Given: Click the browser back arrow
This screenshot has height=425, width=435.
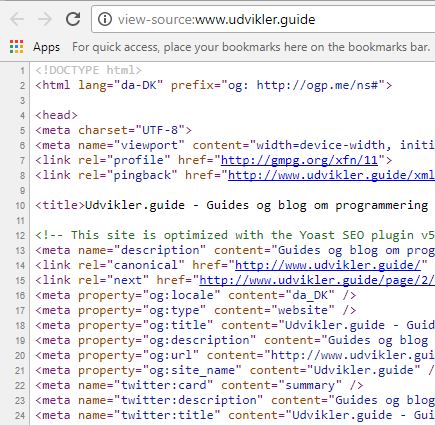Looking at the screenshot, I should (x=17, y=19).
